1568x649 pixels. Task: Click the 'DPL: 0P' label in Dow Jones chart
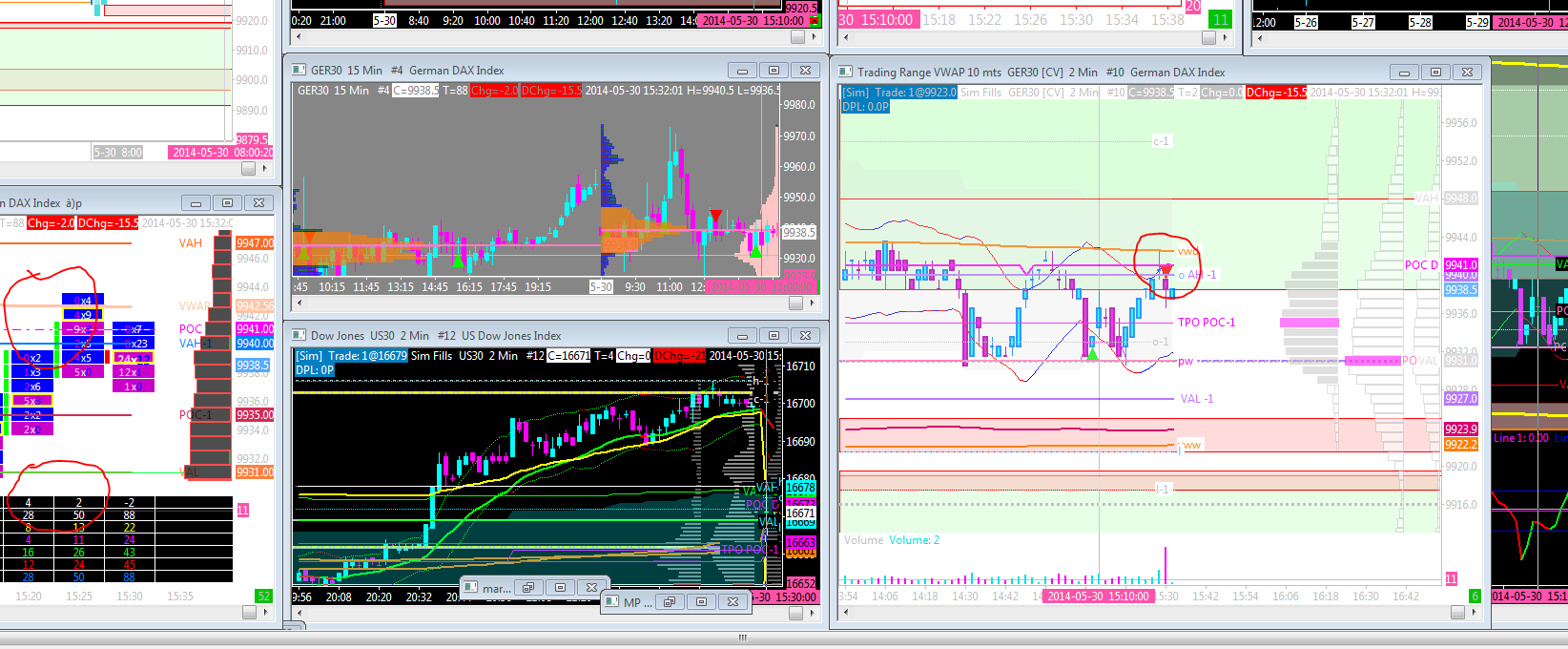(x=315, y=370)
